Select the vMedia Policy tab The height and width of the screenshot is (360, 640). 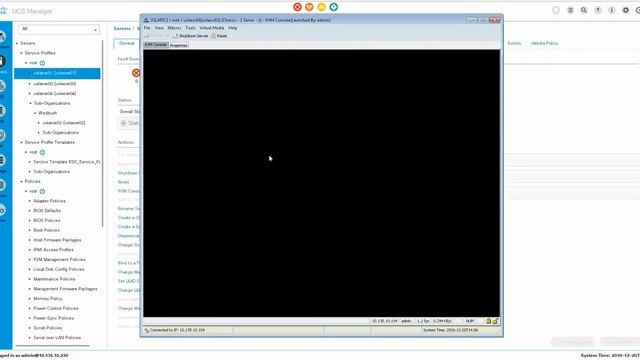click(544, 43)
